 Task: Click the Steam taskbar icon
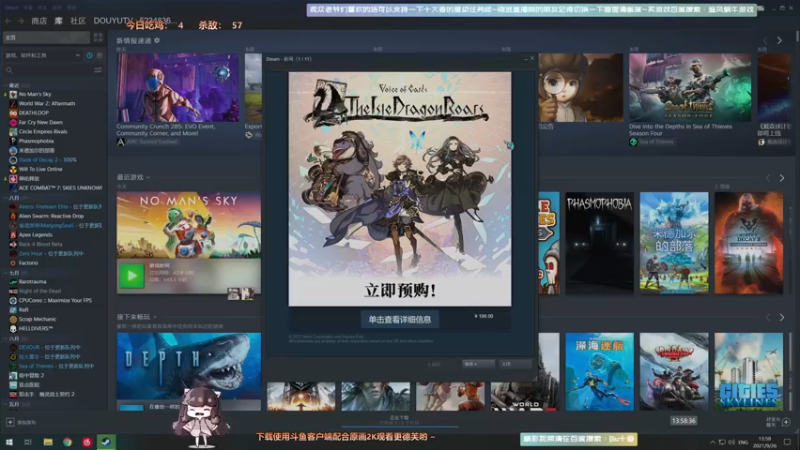click(x=106, y=442)
